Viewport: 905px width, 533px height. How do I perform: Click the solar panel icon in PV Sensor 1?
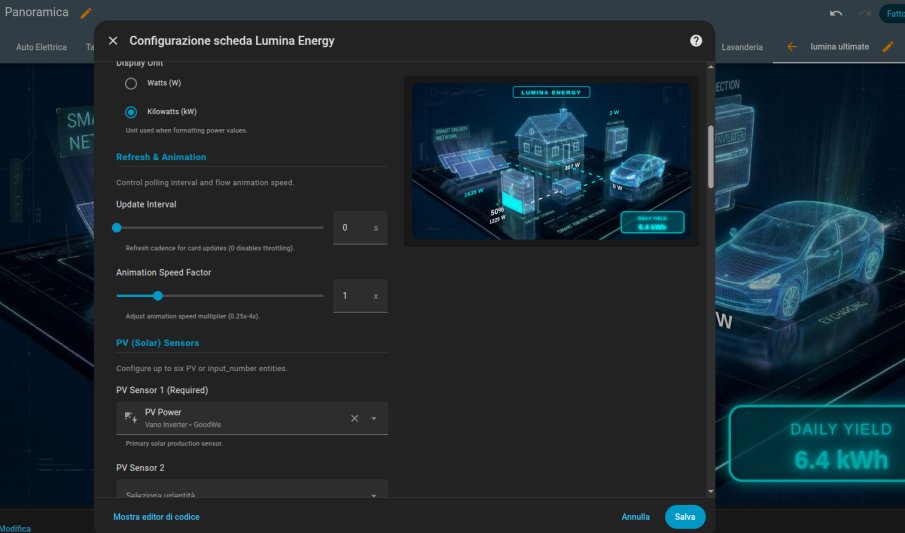129,417
